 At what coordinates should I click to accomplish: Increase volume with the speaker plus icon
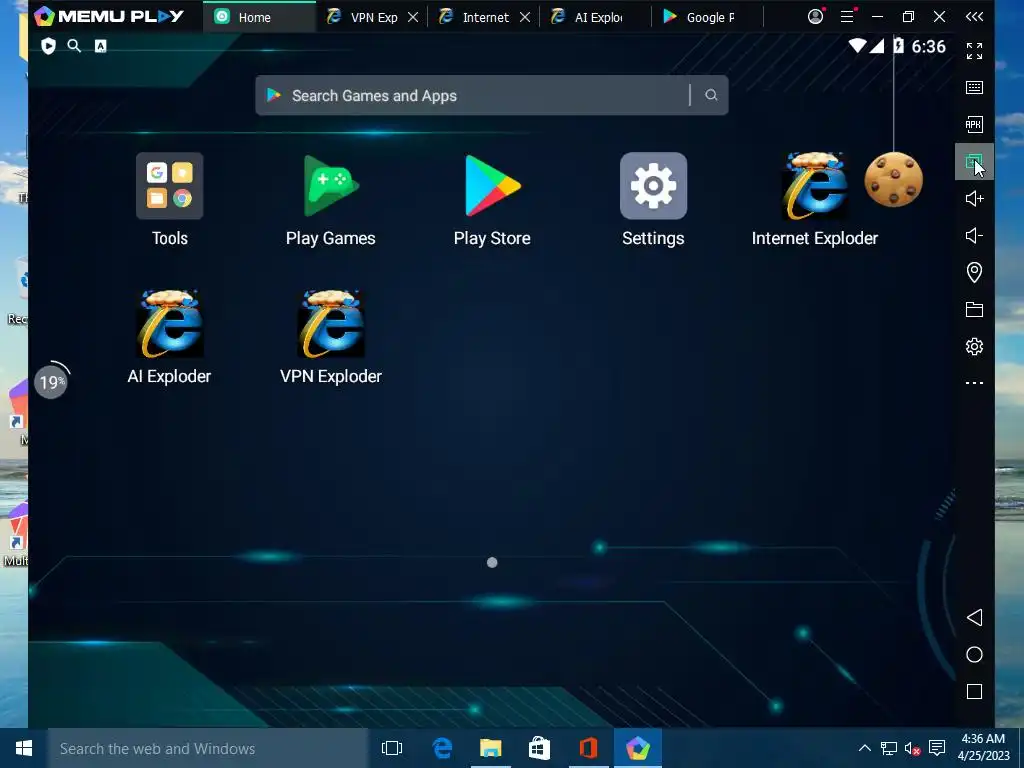click(974, 199)
